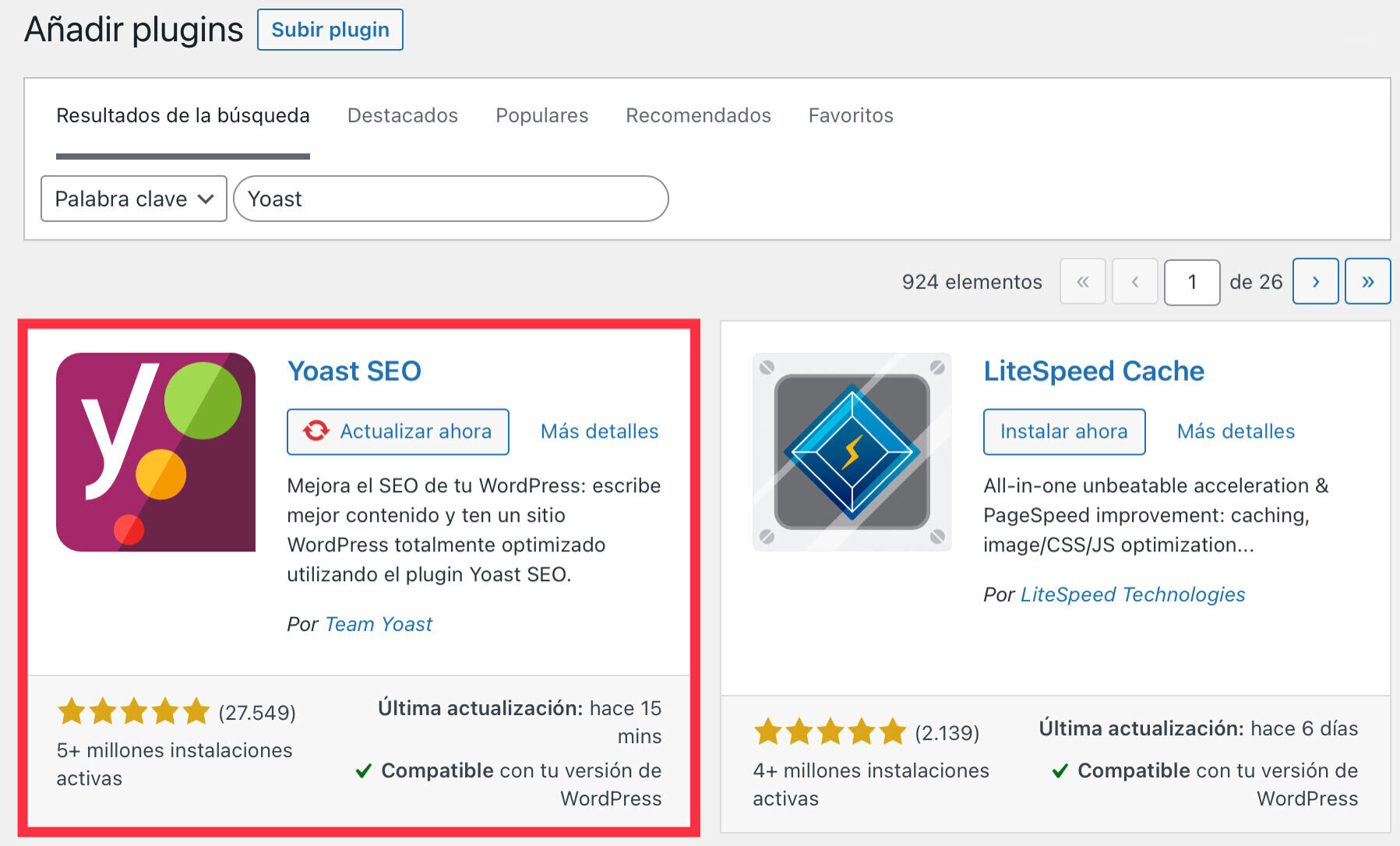The width and height of the screenshot is (1400, 846).
Task: Click the Yoast SEO star rating
Action: coord(134,711)
